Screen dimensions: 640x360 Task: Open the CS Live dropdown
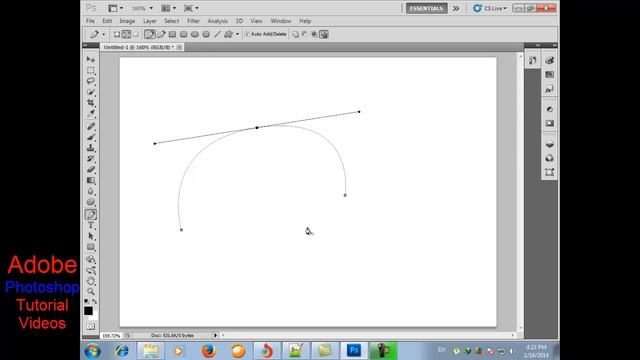coord(490,8)
